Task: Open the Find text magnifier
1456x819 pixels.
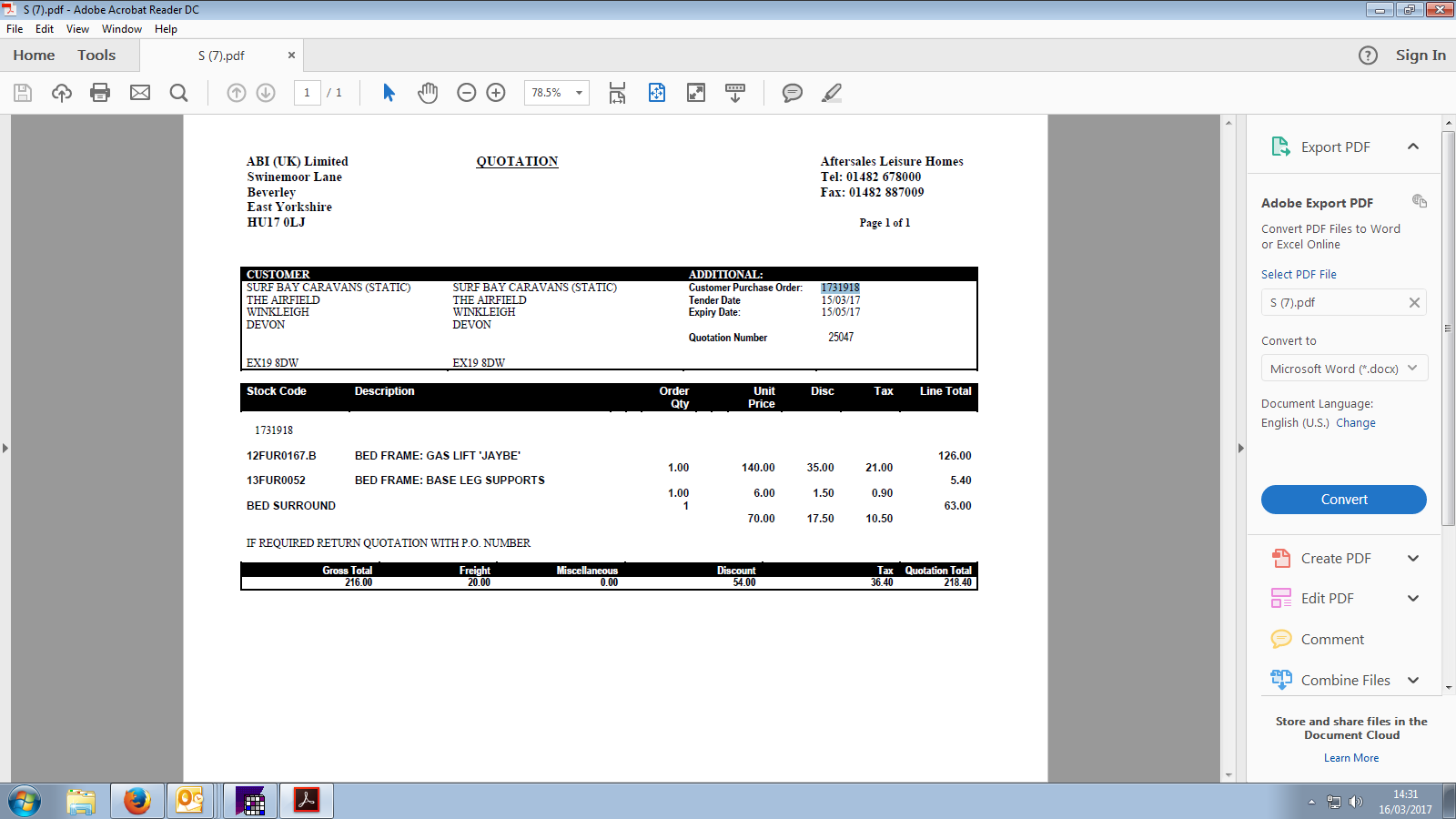Action: coord(179,93)
